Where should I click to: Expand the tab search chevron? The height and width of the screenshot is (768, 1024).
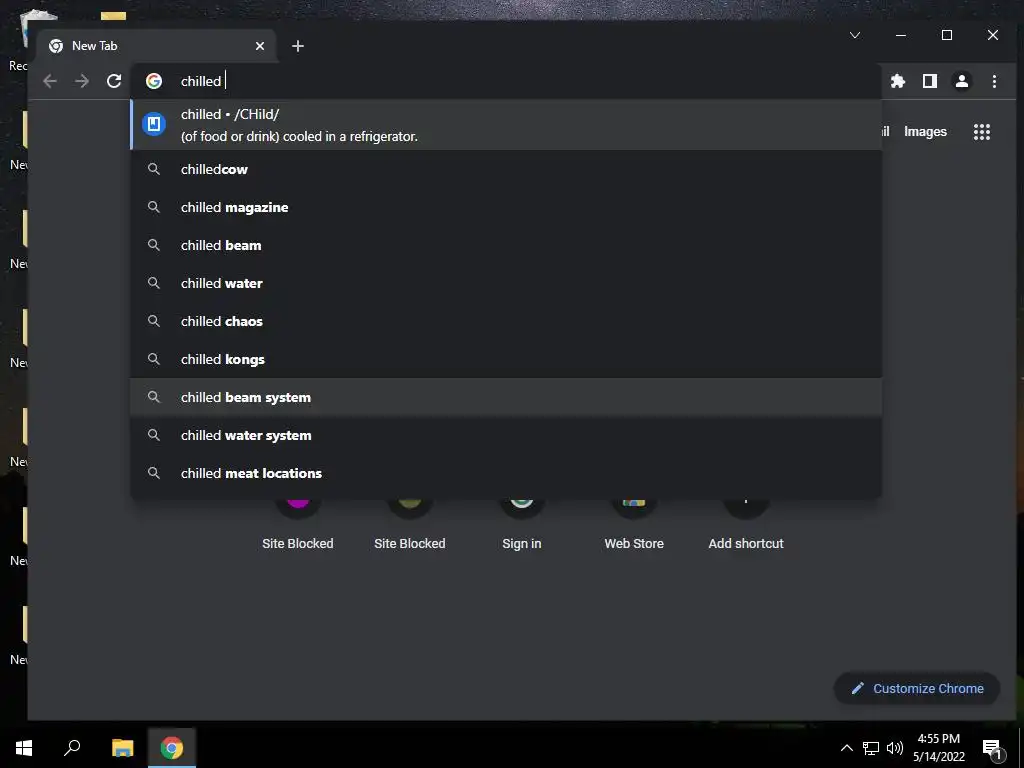(x=855, y=35)
